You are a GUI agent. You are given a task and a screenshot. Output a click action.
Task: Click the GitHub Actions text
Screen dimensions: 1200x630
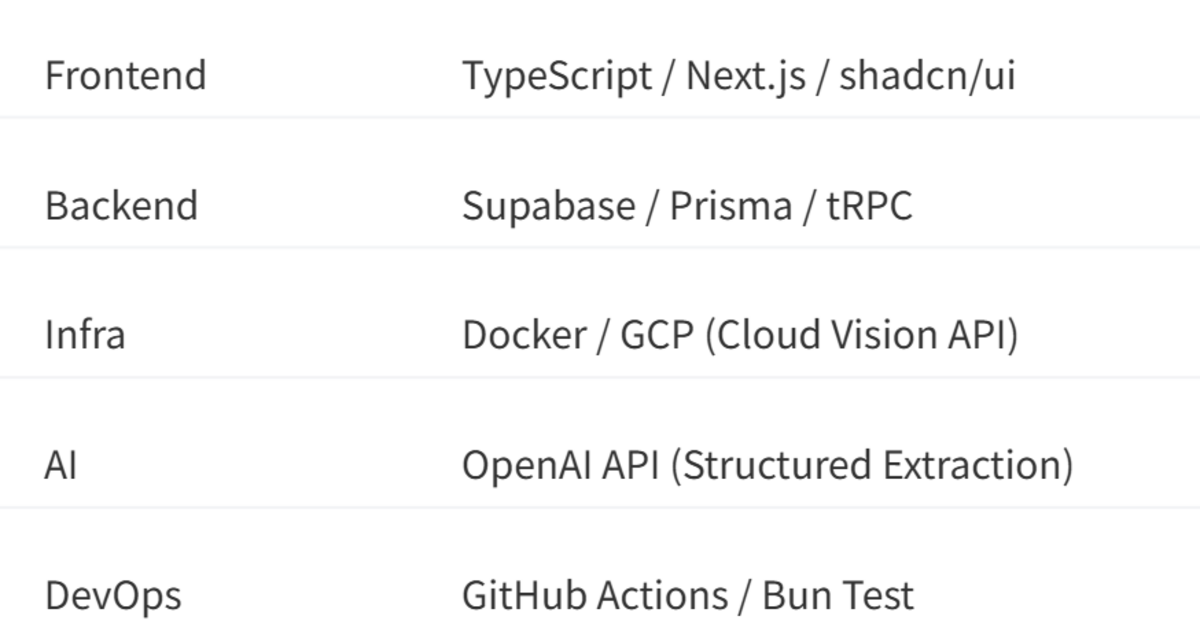594,596
